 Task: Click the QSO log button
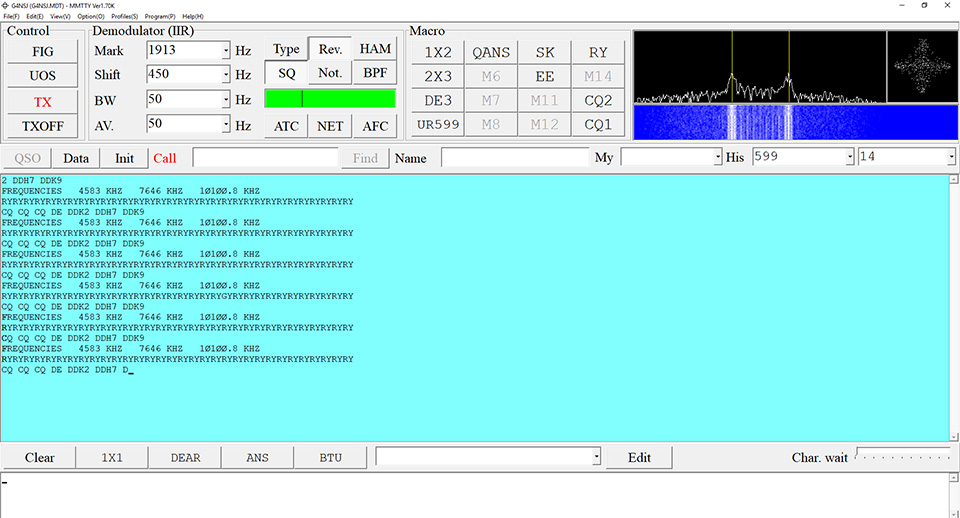click(27, 158)
